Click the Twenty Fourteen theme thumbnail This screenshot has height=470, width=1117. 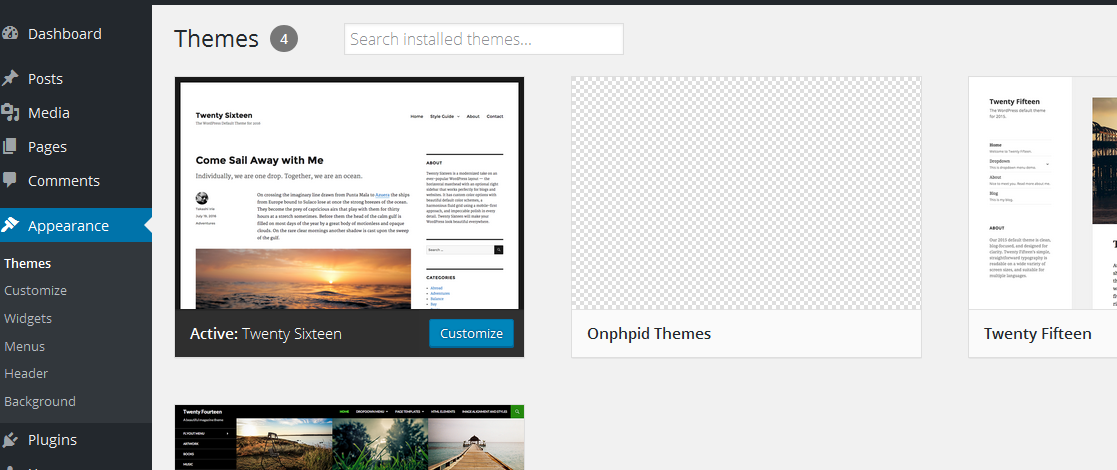pos(349,437)
